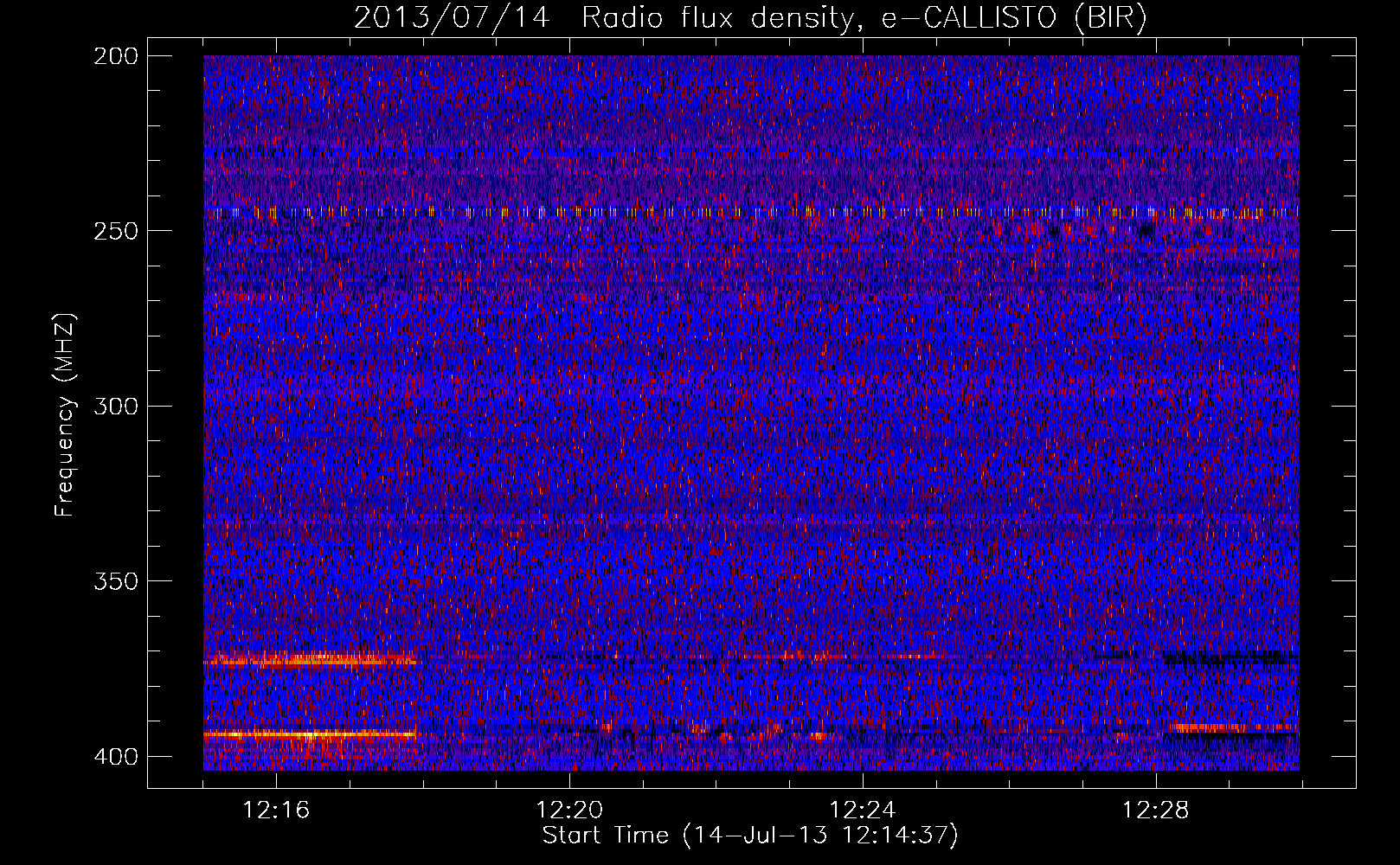Click the 12:28 time tick label
The height and width of the screenshot is (865, 1400).
click(x=1156, y=810)
